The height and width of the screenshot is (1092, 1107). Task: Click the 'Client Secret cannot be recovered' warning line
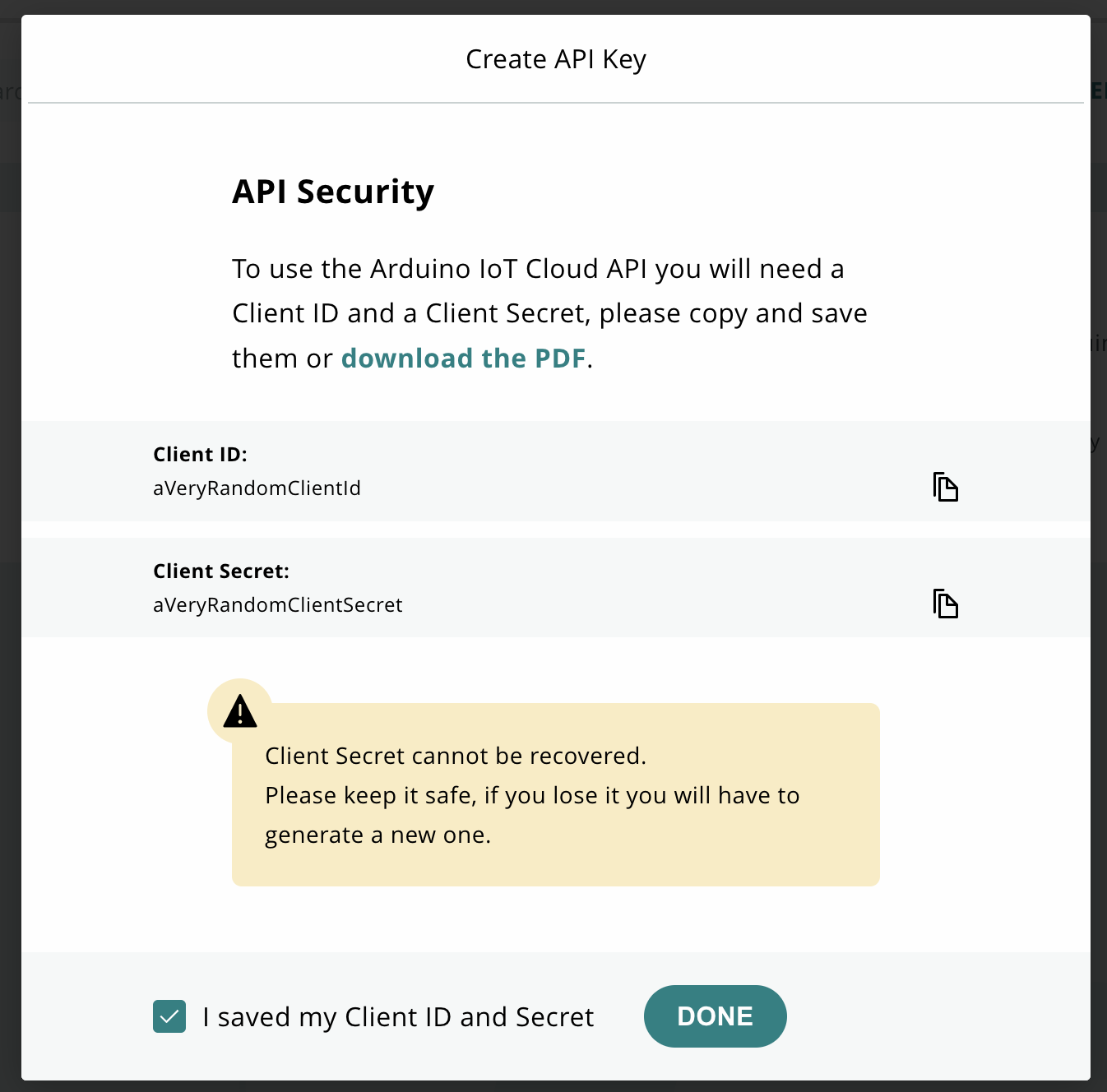455,756
